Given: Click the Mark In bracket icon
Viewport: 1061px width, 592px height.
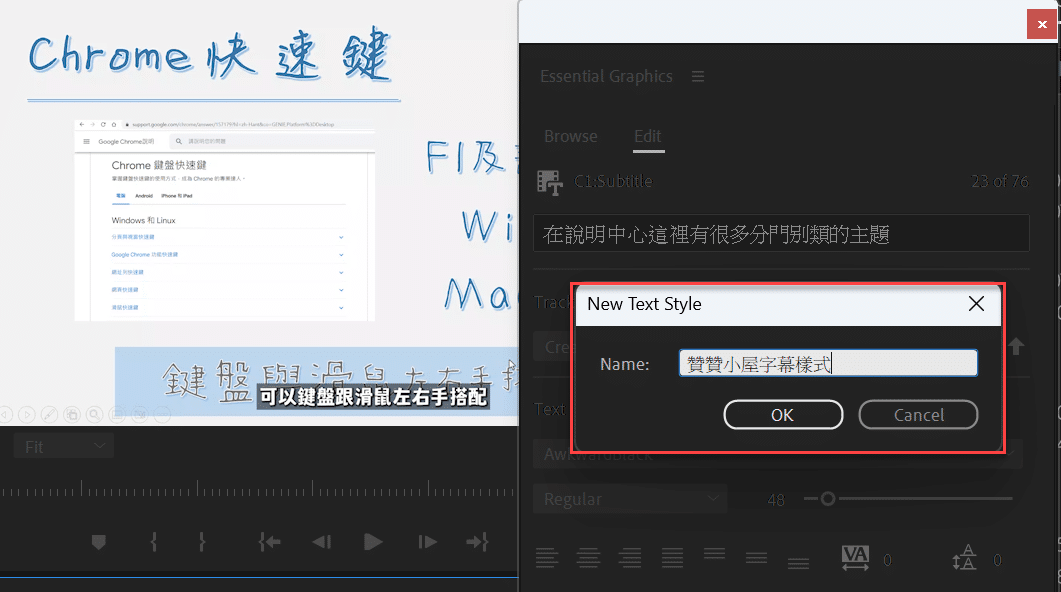Looking at the screenshot, I should tap(154, 542).
